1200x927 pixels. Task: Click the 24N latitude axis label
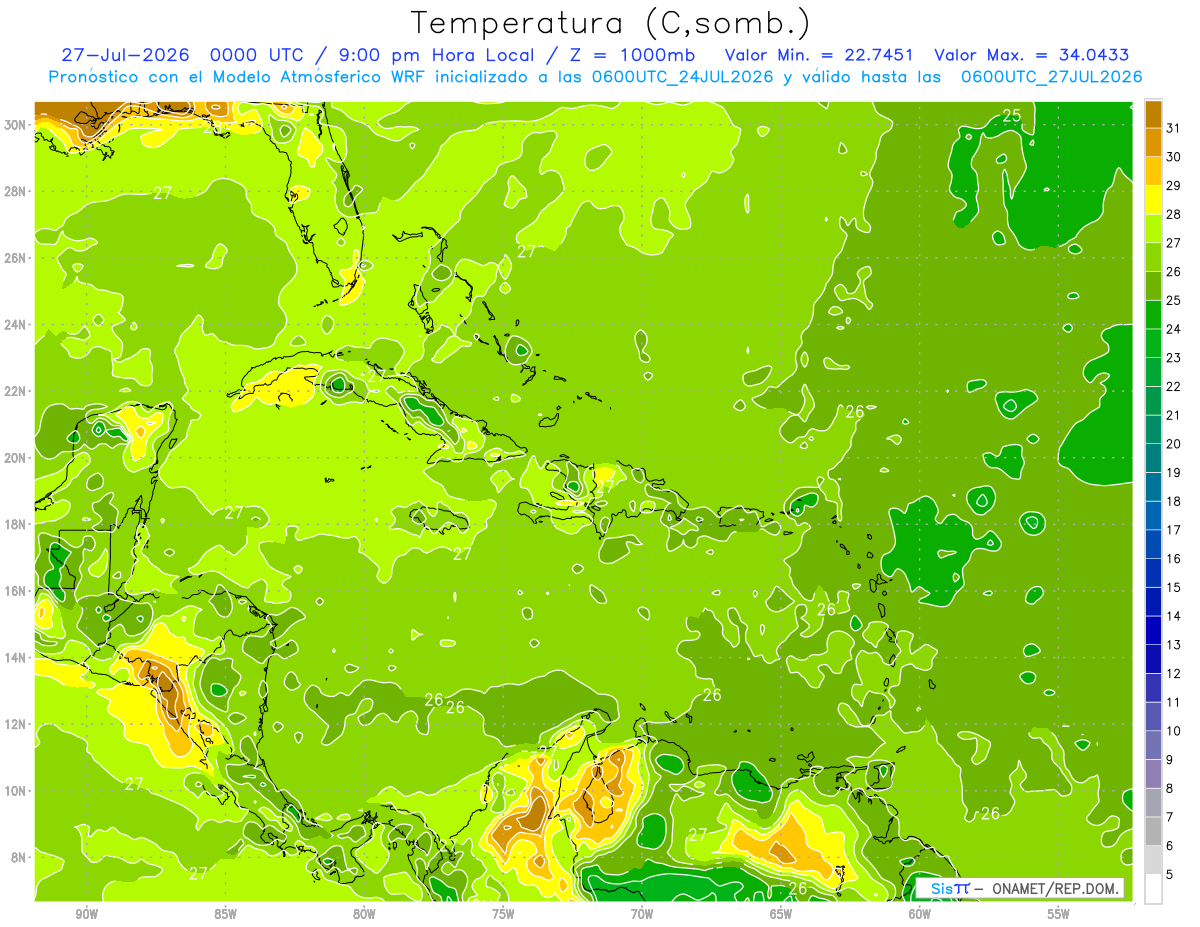[x=16, y=324]
